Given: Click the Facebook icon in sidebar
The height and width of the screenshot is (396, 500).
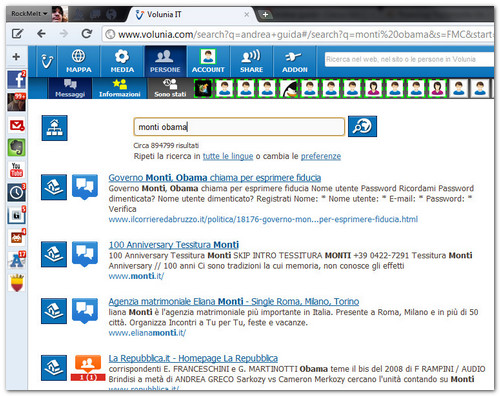Looking at the screenshot, I should [17, 80].
